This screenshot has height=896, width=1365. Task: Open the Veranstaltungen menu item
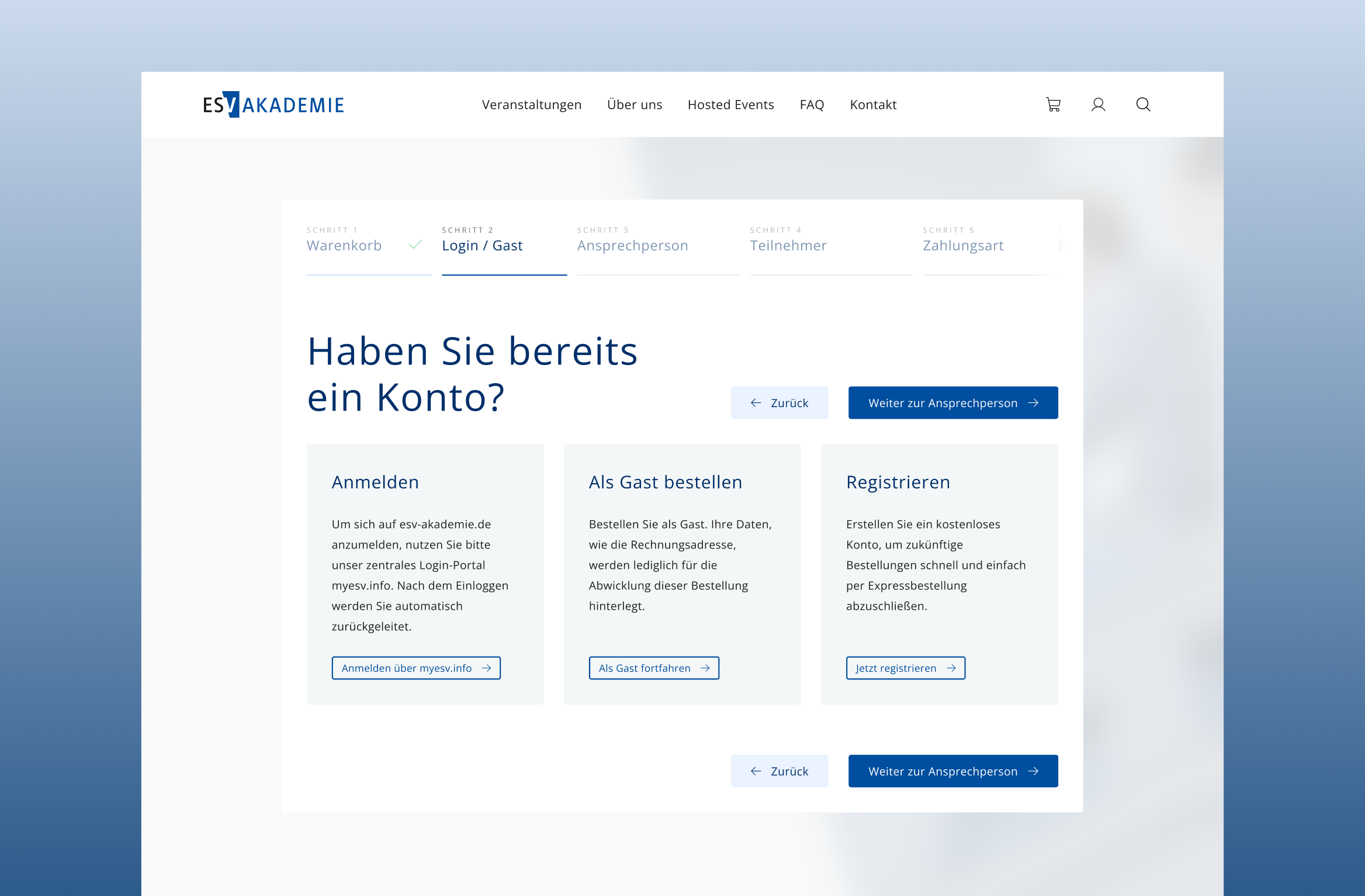click(531, 105)
